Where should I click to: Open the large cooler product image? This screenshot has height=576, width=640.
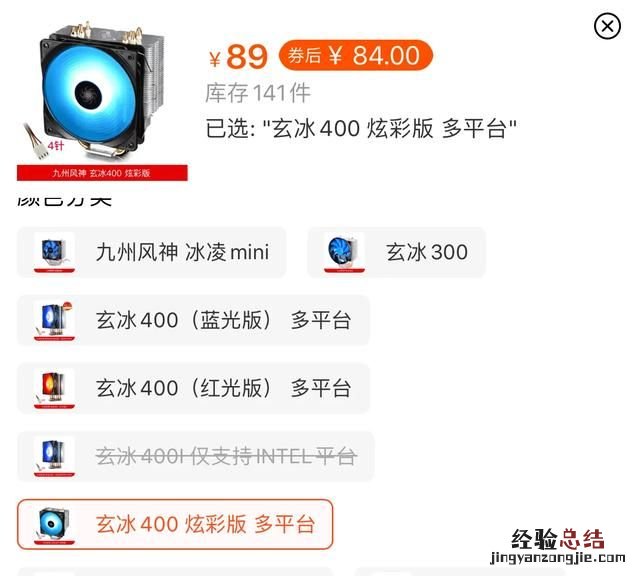pos(102,100)
